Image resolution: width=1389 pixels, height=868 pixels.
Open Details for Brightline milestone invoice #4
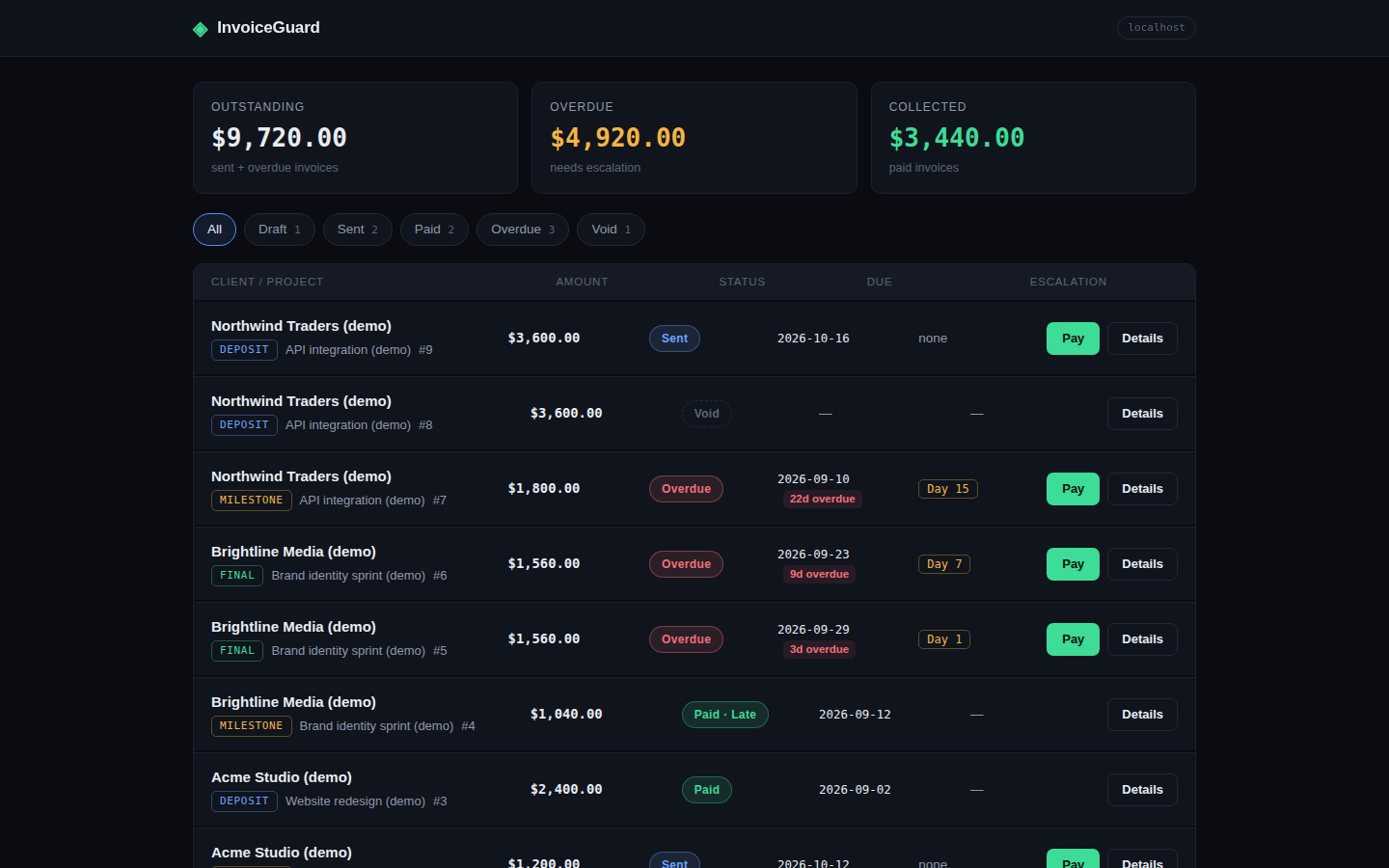click(x=1142, y=715)
